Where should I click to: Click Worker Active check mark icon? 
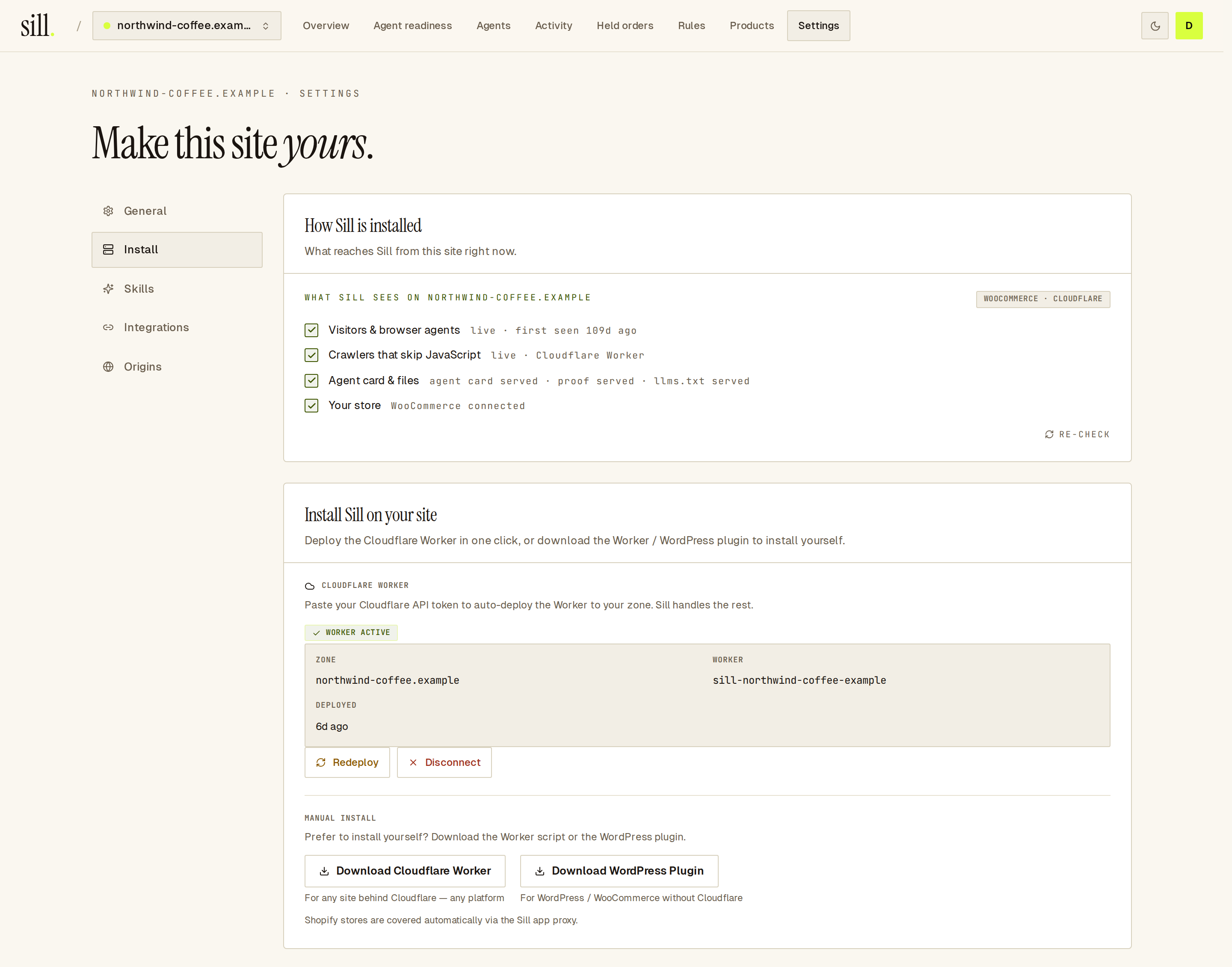coord(317,632)
